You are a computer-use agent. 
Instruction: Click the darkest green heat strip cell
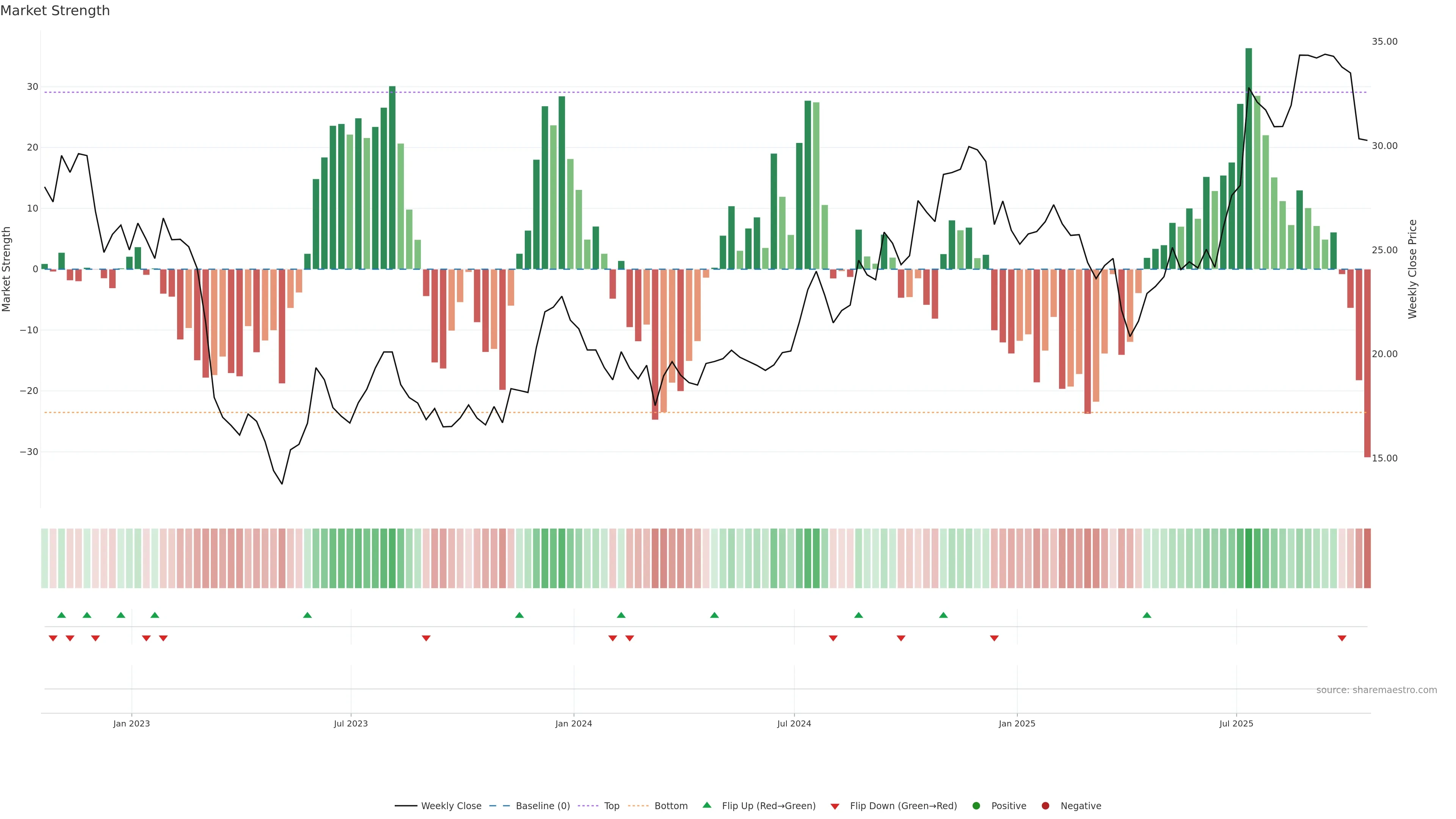tap(1249, 559)
